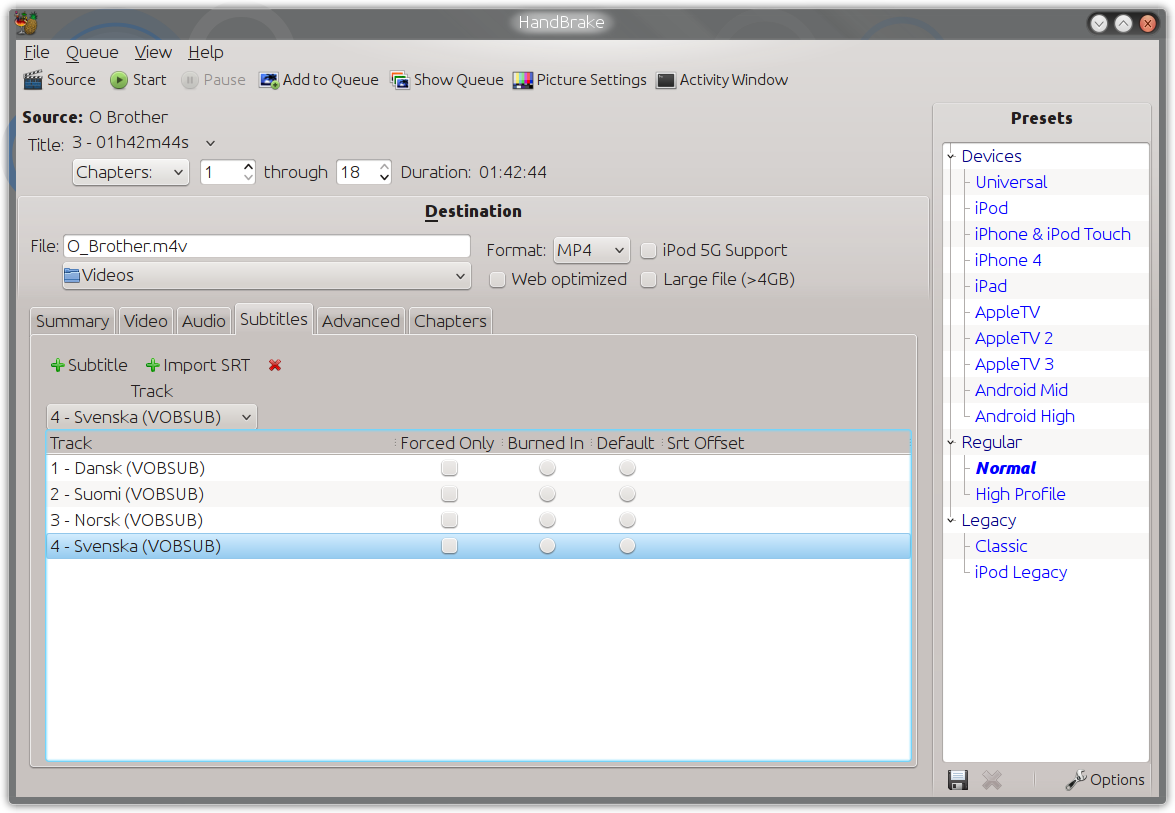Select Burned In for Svenska track
Viewport: 1175px width, 813px height.
click(x=548, y=546)
